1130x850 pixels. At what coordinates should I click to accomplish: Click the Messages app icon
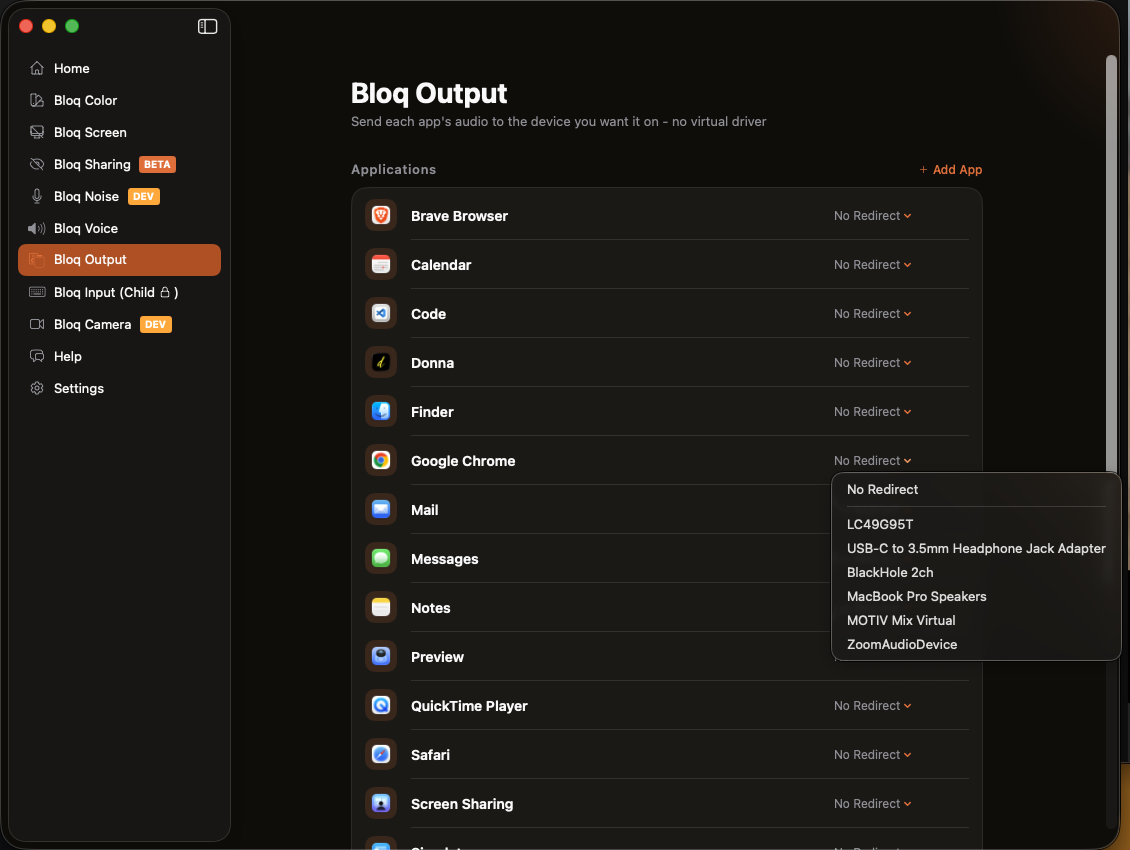click(x=381, y=558)
